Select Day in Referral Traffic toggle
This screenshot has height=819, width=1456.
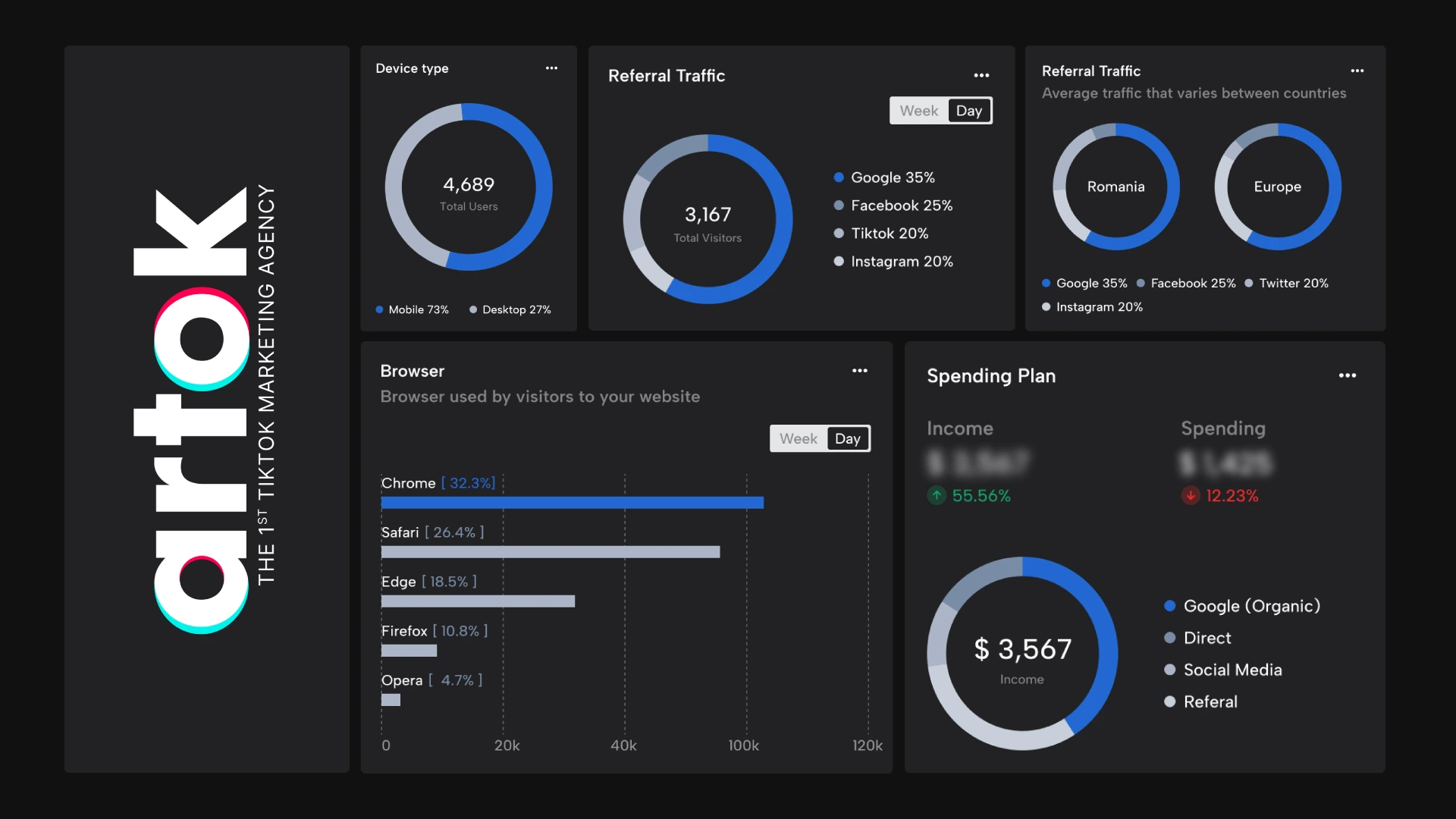[968, 111]
